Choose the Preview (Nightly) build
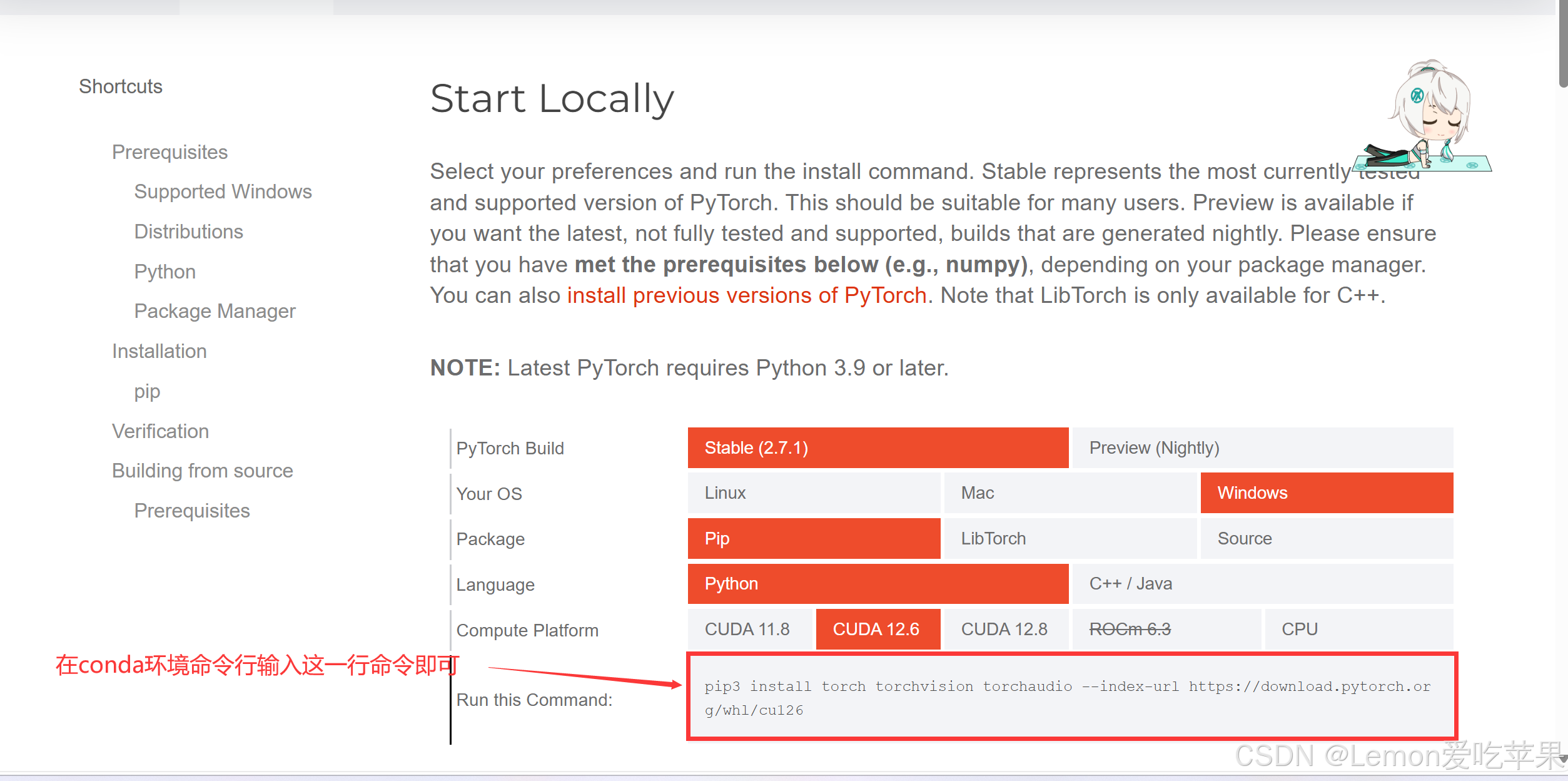Screen dimensions: 1568x781 coord(1263,448)
